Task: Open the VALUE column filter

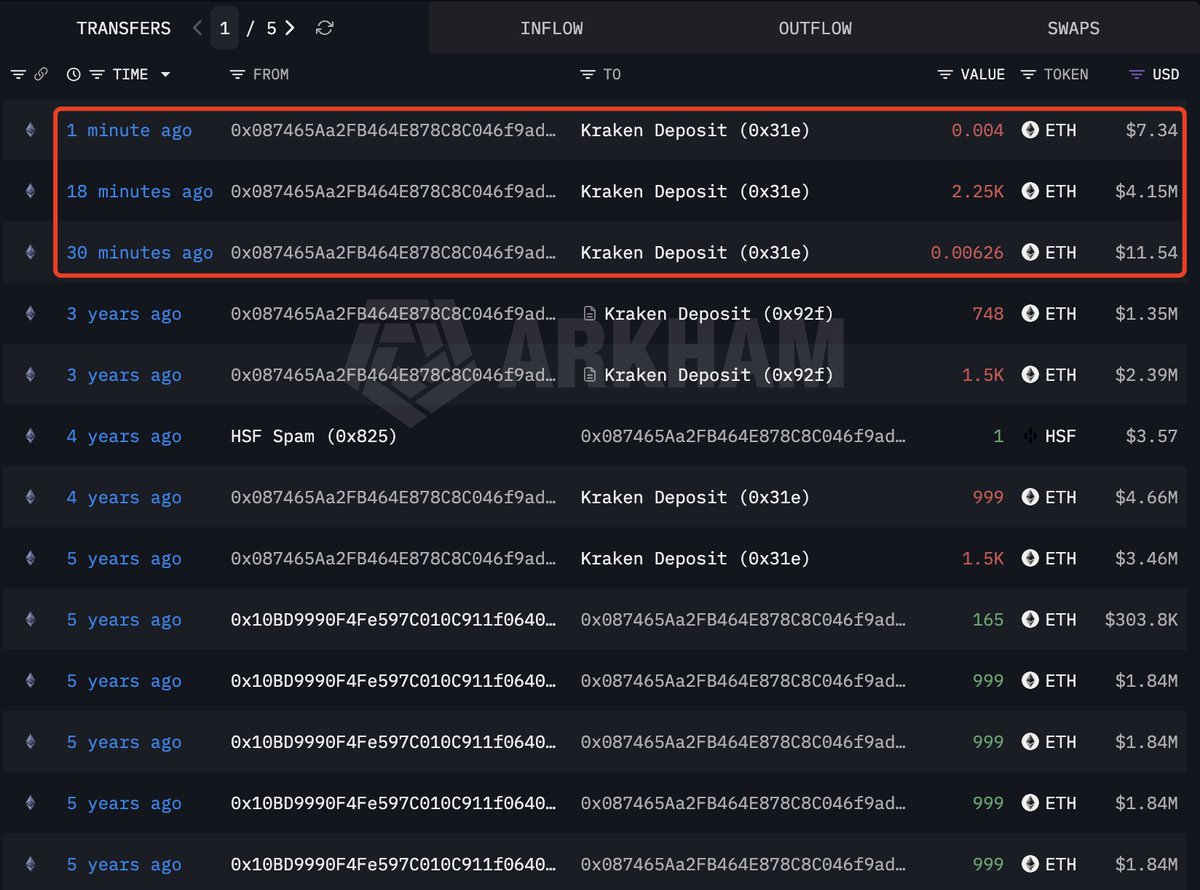Action: point(945,74)
